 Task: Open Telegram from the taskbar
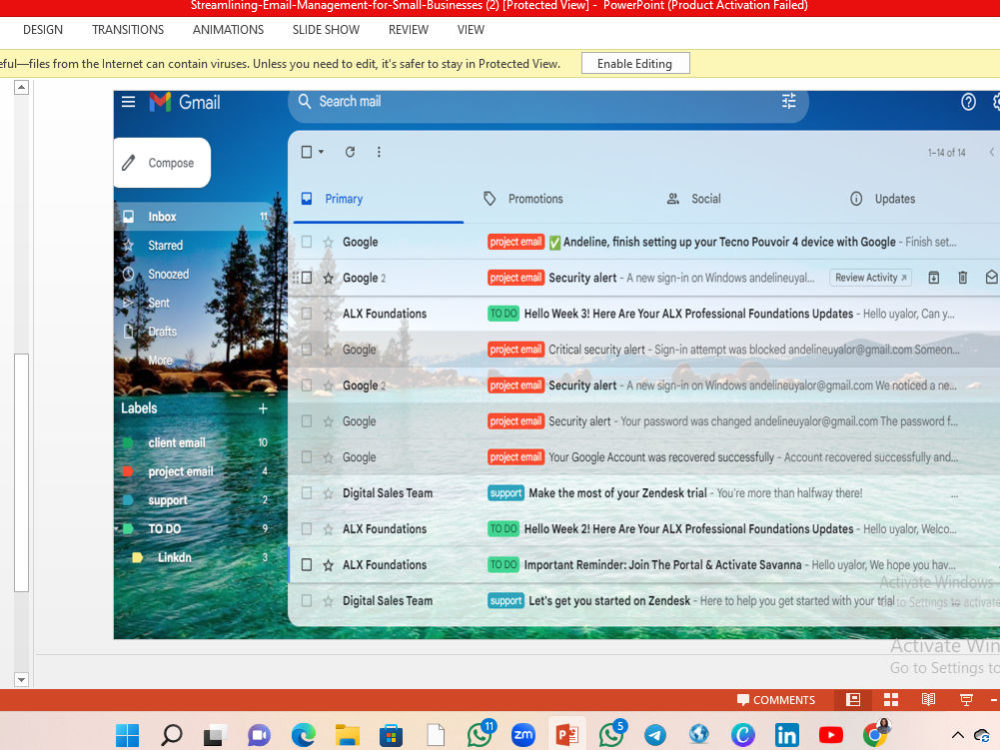(655, 735)
